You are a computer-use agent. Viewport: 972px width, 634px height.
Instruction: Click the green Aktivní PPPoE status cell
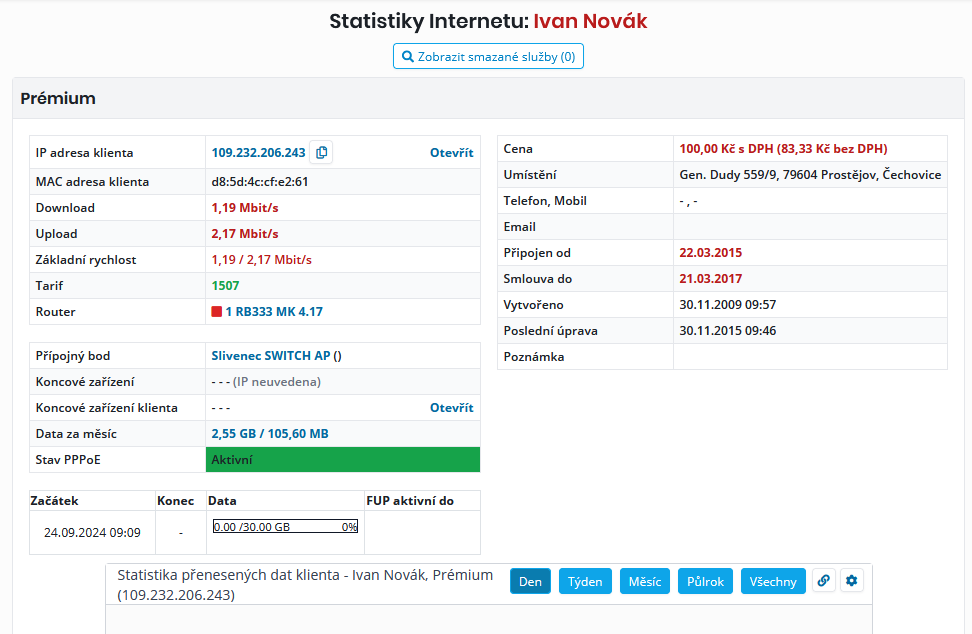342,460
